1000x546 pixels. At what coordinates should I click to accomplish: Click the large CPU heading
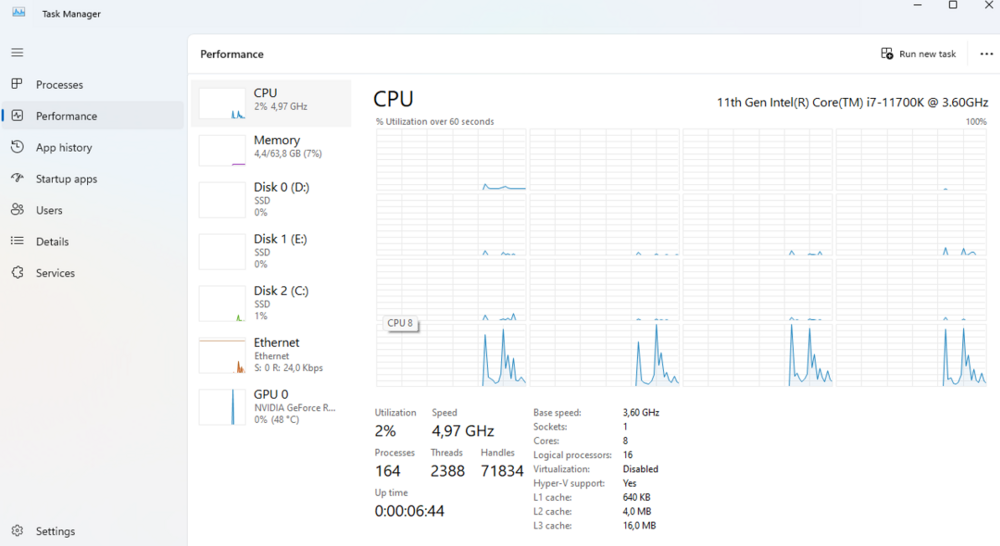393,99
